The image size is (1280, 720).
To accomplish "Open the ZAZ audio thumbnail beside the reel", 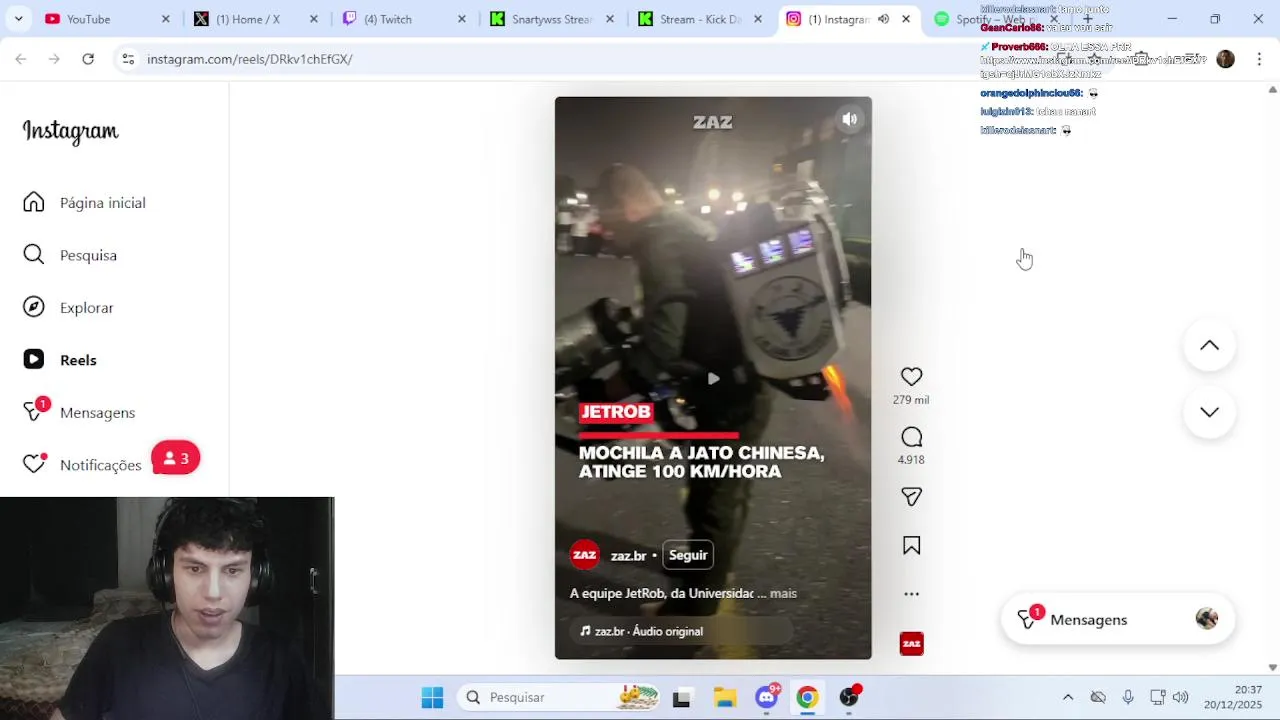I will point(911,644).
